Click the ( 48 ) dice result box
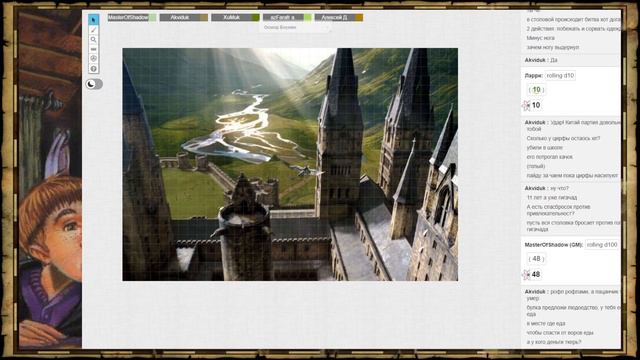This screenshot has width=640, height=360. (x=536, y=259)
